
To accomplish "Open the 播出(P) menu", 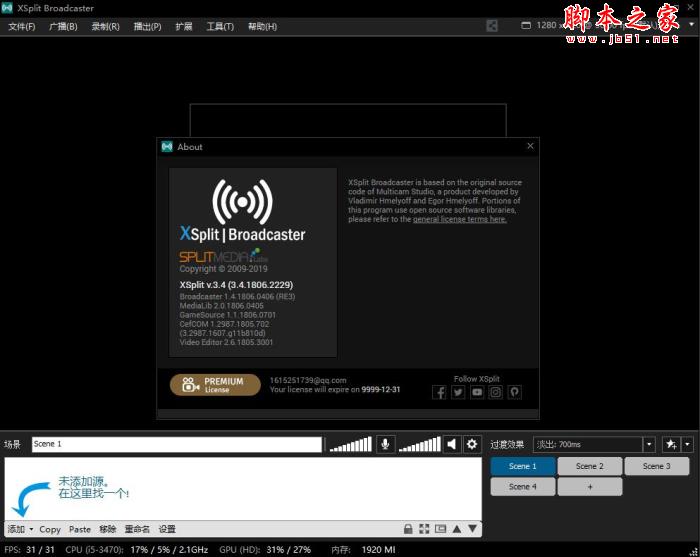I will tap(147, 26).
